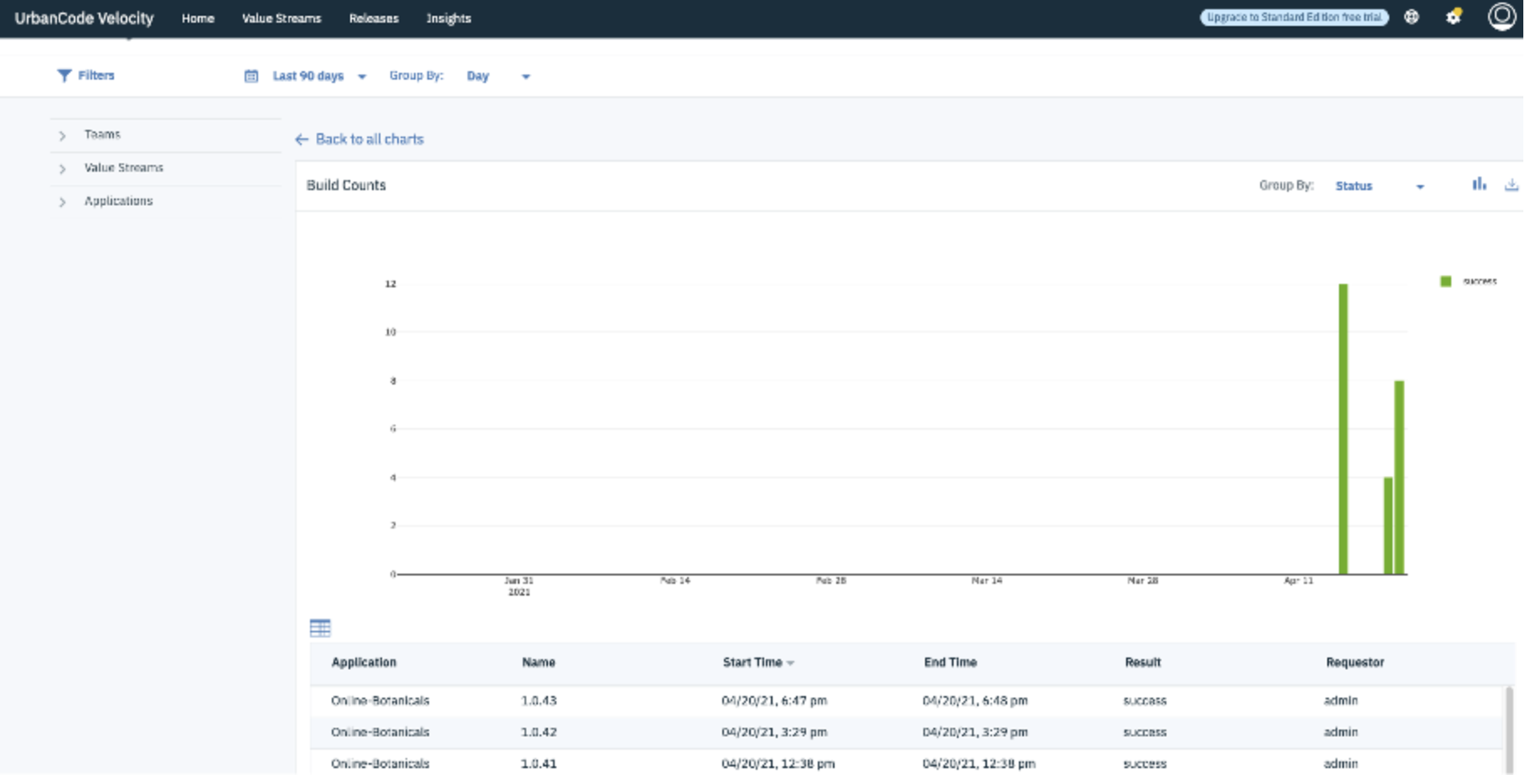Open the Group By Status dropdown

[x=1378, y=186]
